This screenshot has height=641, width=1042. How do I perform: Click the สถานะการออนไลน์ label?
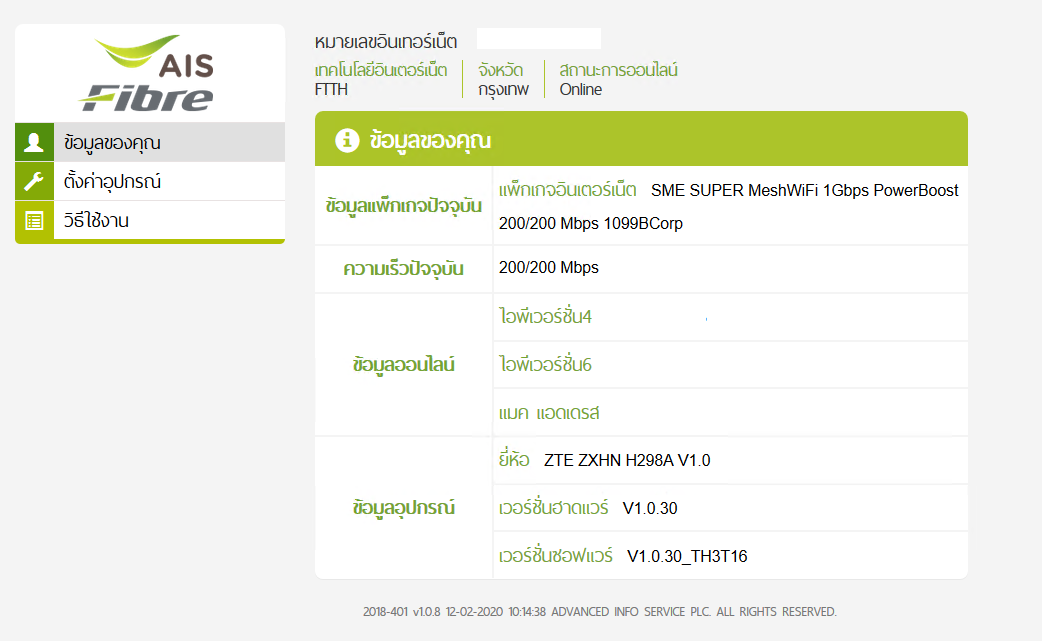[618, 70]
